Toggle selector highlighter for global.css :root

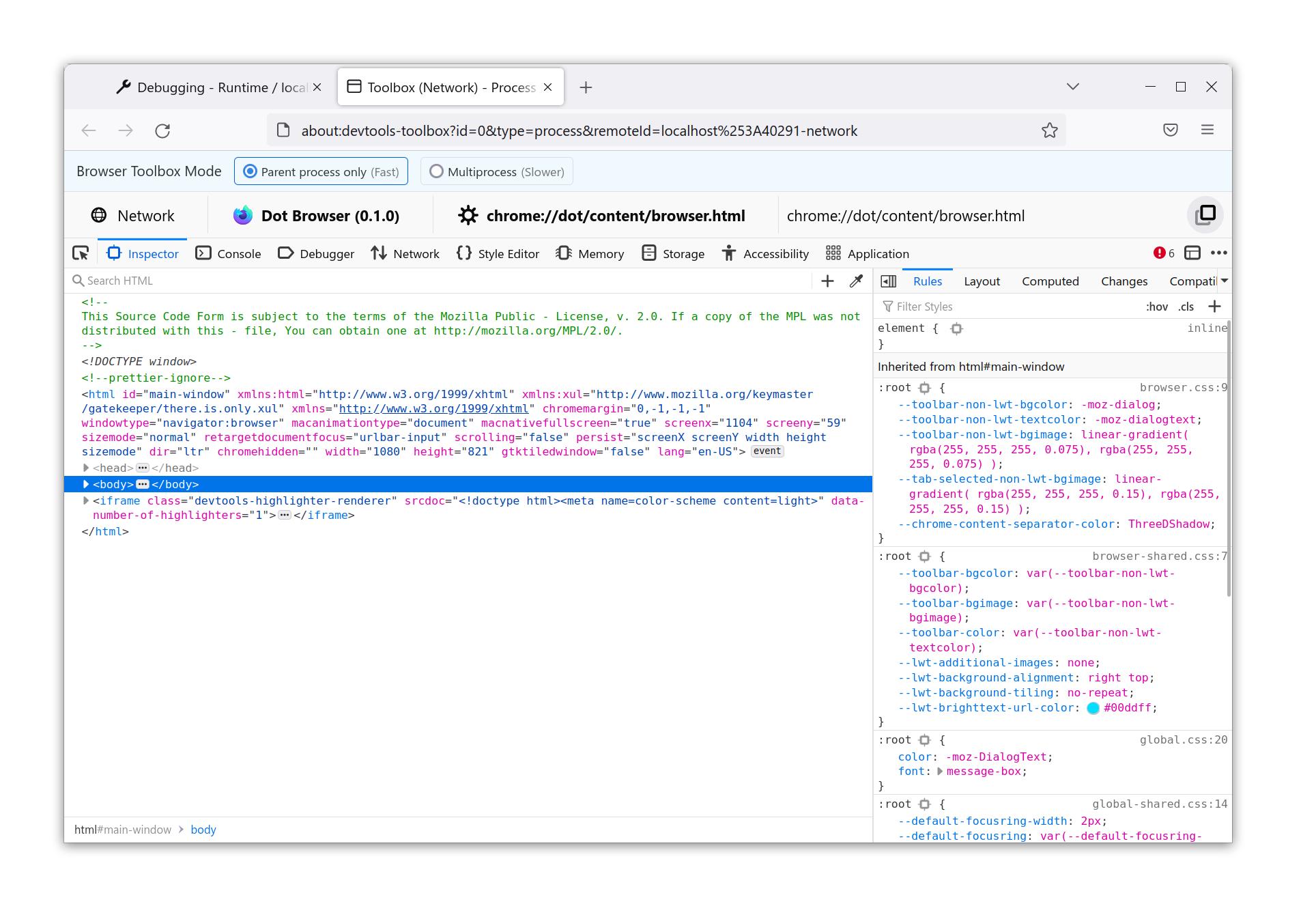924,740
